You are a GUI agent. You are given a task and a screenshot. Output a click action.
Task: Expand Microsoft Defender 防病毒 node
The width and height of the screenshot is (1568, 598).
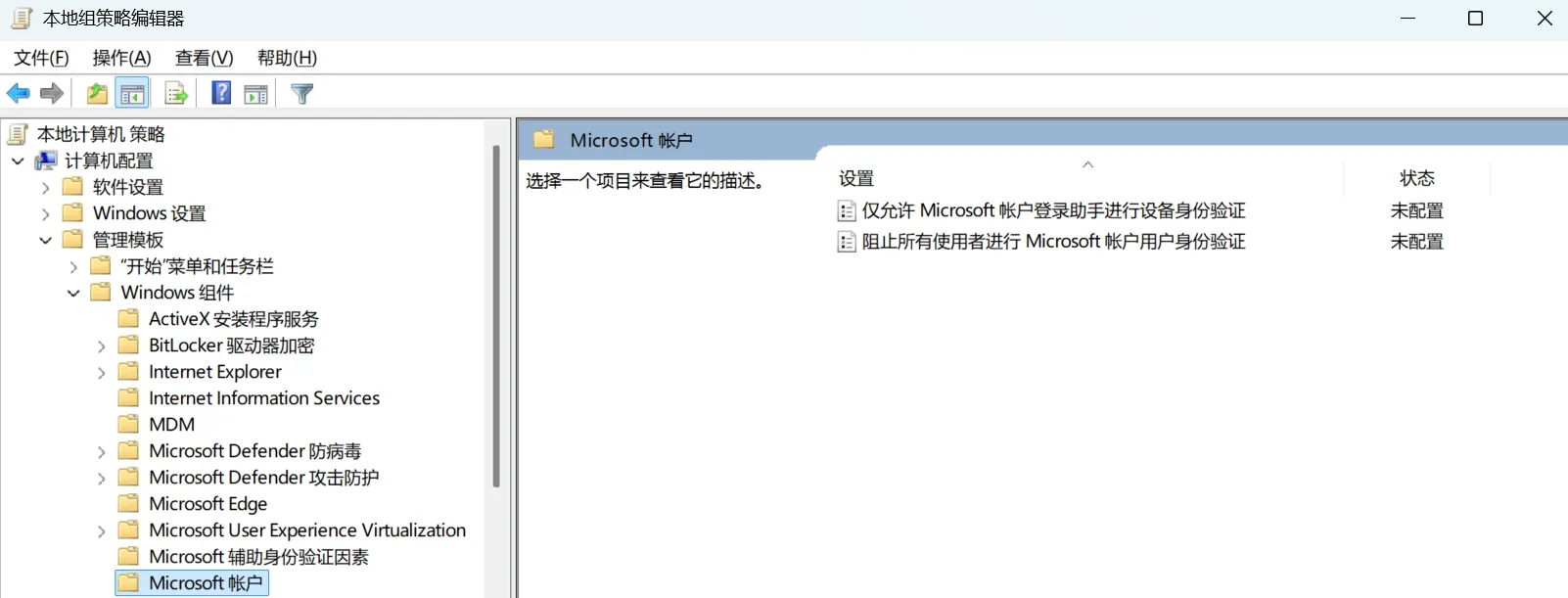tap(101, 451)
